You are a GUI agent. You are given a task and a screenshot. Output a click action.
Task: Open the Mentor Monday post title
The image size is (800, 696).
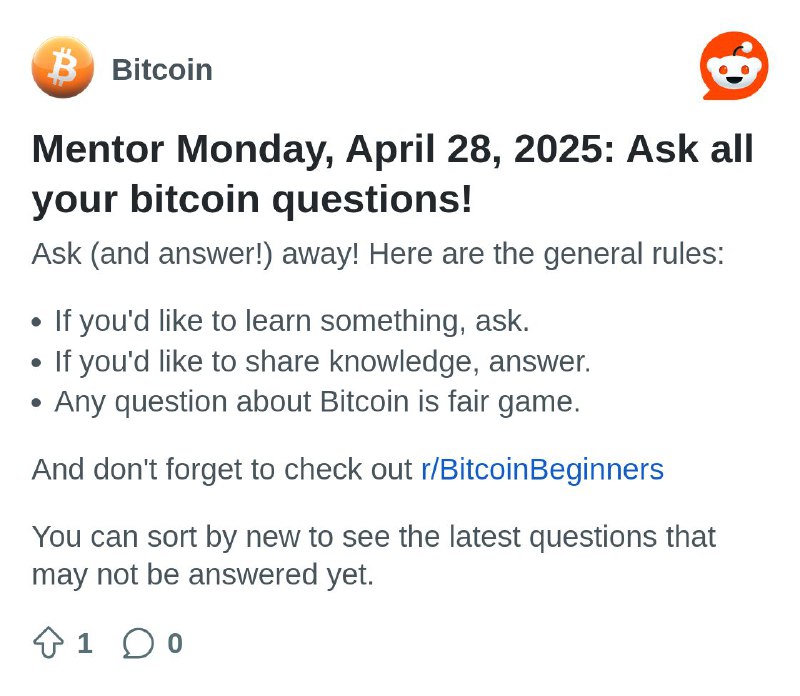tap(392, 174)
